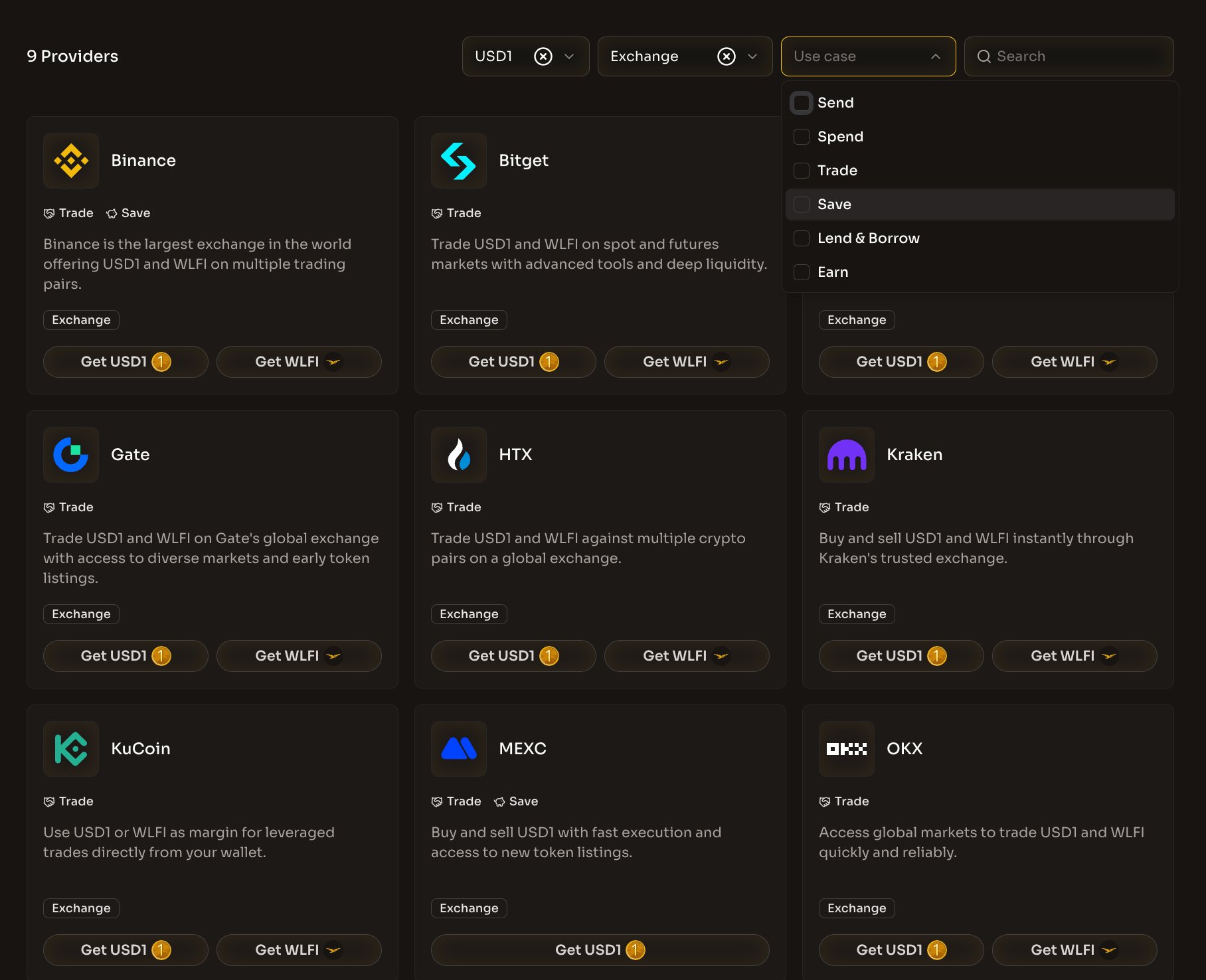
Task: Click the OKX logo icon
Action: tap(847, 749)
